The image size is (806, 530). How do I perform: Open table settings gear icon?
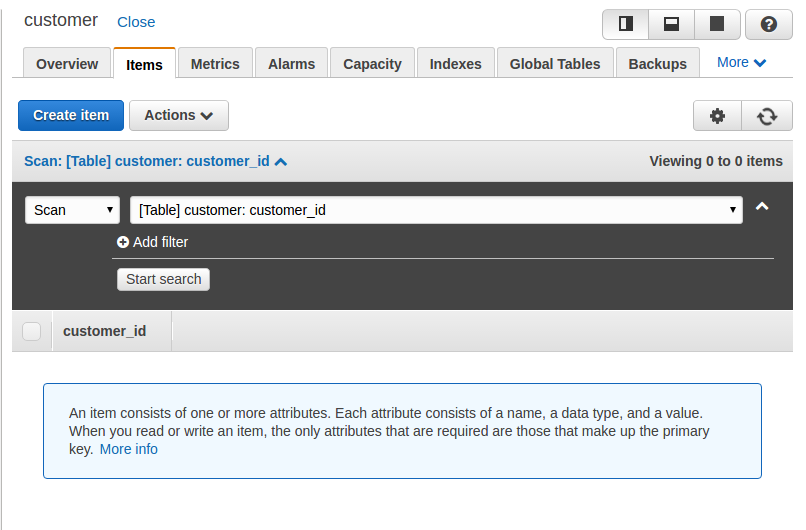[x=717, y=116]
